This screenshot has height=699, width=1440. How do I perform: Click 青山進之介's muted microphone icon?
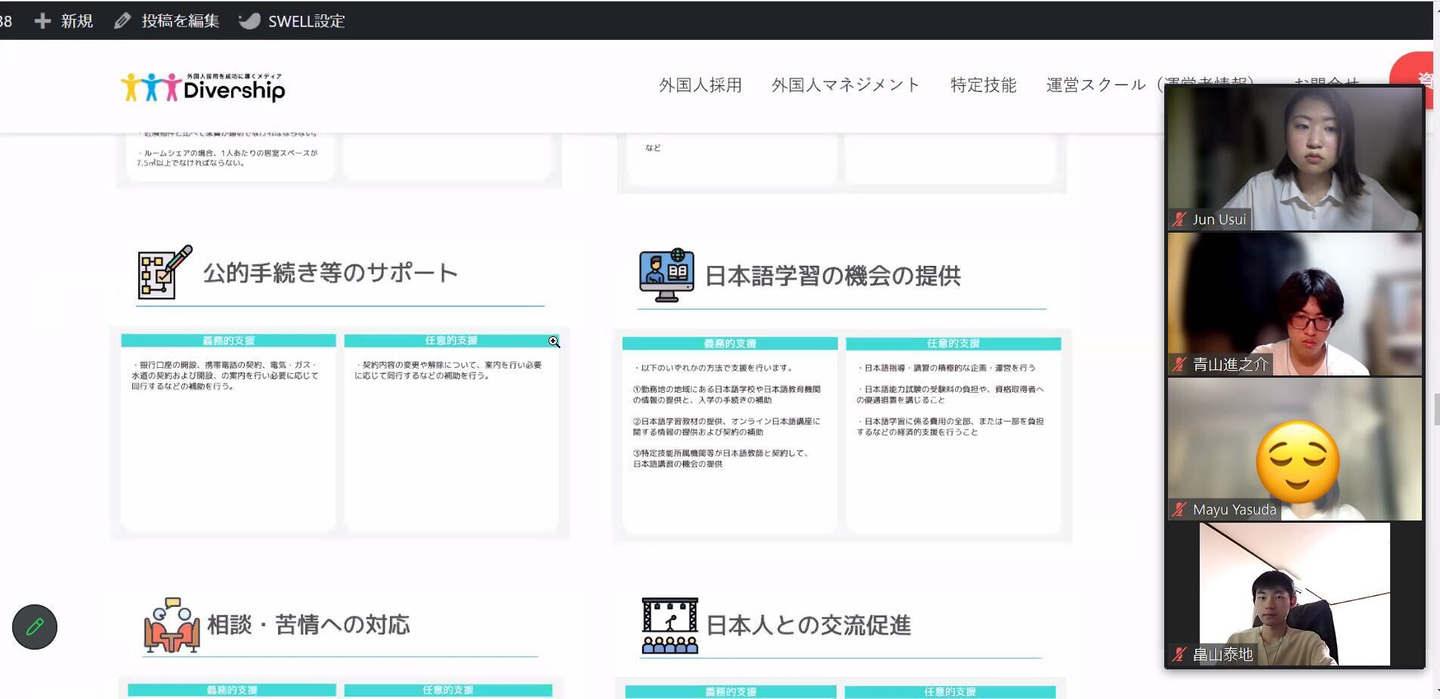pyautogui.click(x=1180, y=364)
